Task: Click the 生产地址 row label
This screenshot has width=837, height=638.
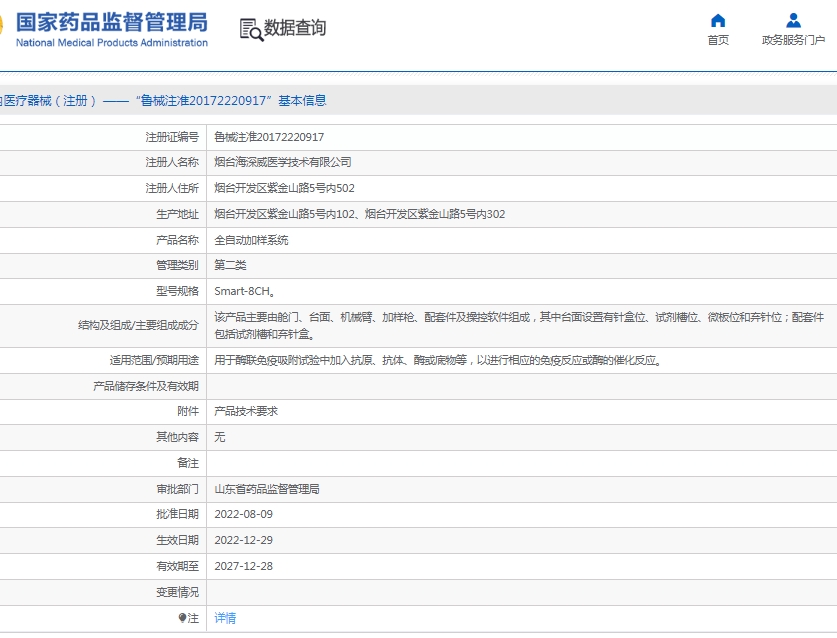Action: click(x=177, y=214)
